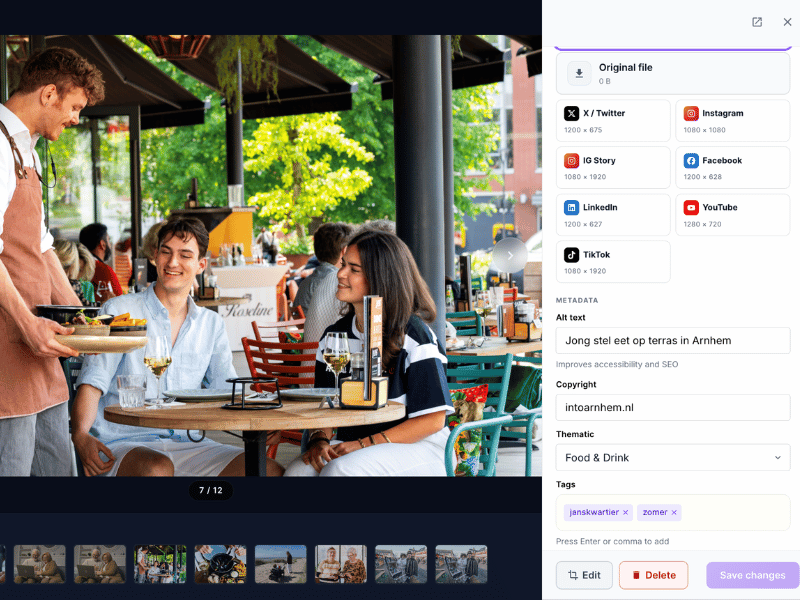The height and width of the screenshot is (600, 800).
Task: Click the 1200 × 675 size text
Action: tap(583, 130)
